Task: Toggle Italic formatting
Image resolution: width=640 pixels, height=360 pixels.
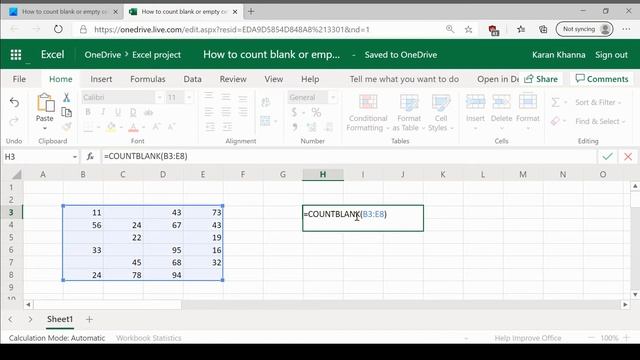Action: 103,112
